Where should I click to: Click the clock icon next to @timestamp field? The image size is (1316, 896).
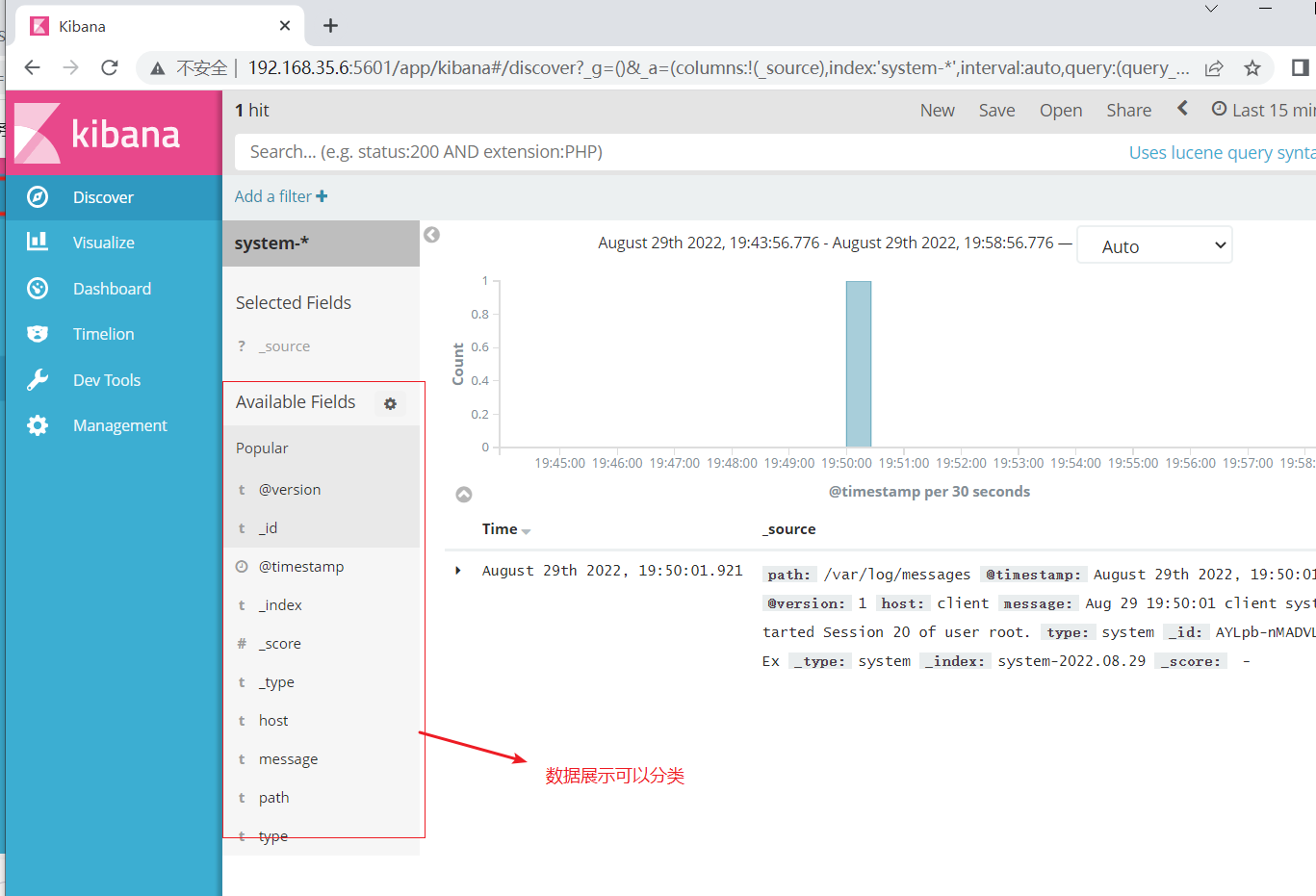coord(242,567)
